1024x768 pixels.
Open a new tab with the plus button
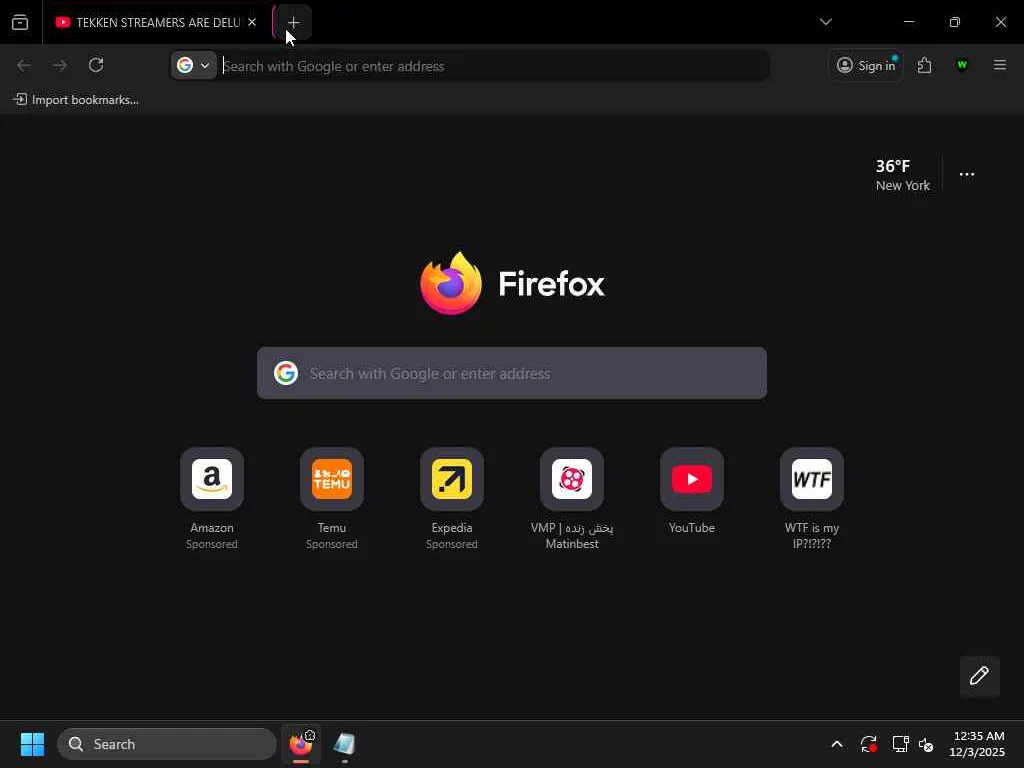tap(293, 22)
